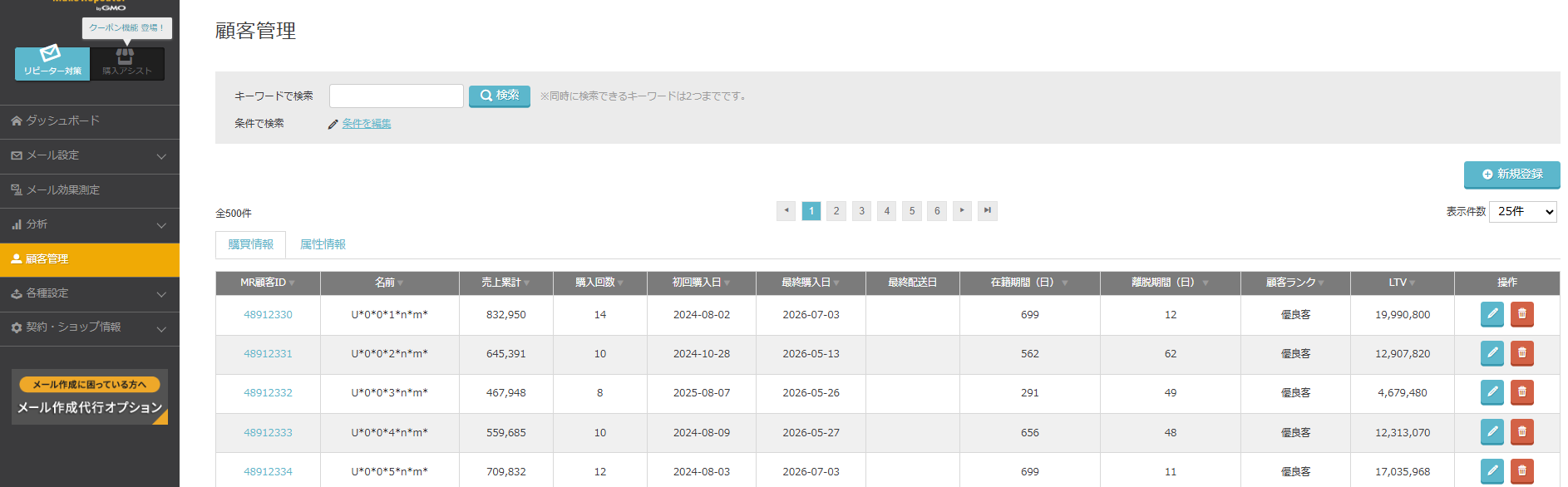Go to the last page of results
This screenshot has width=1568, height=487.
pyautogui.click(x=987, y=211)
